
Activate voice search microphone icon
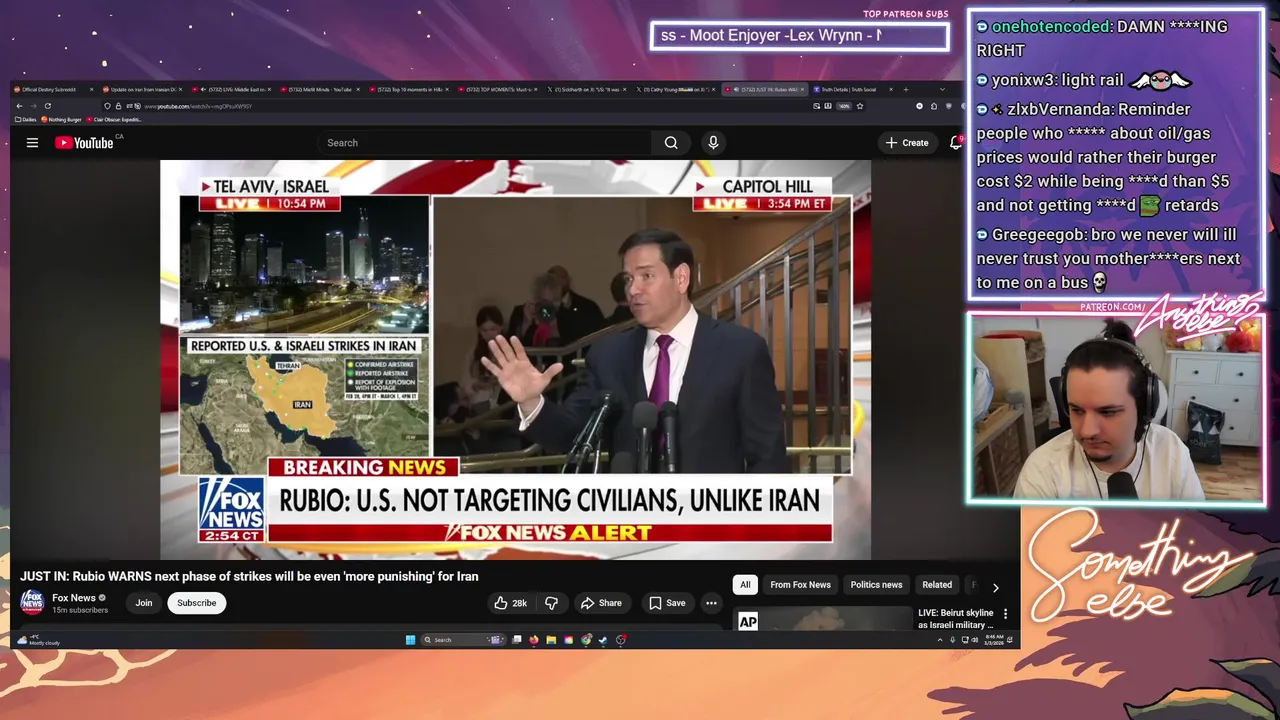tap(713, 143)
